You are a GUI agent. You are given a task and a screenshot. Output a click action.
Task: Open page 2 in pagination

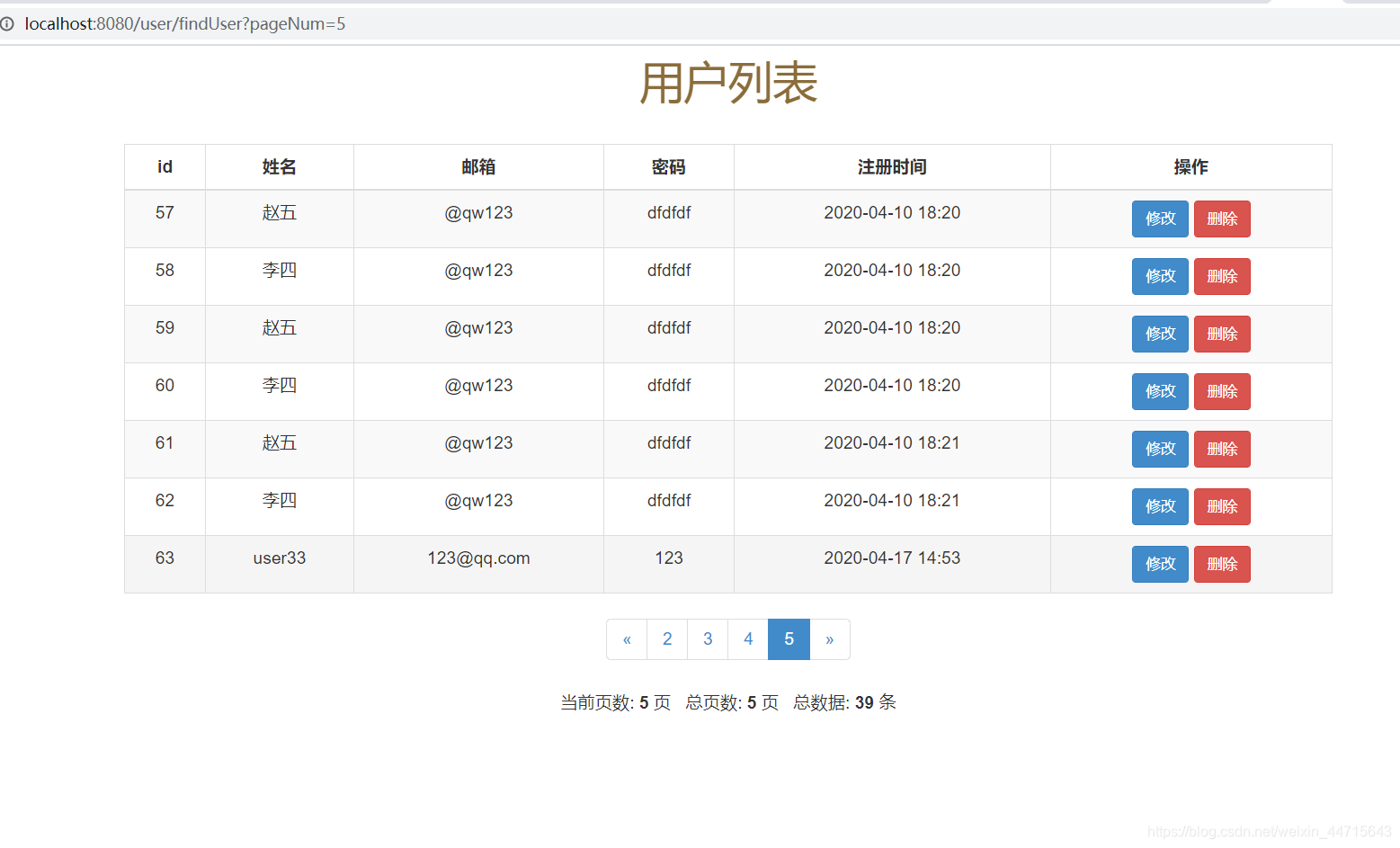pos(667,639)
